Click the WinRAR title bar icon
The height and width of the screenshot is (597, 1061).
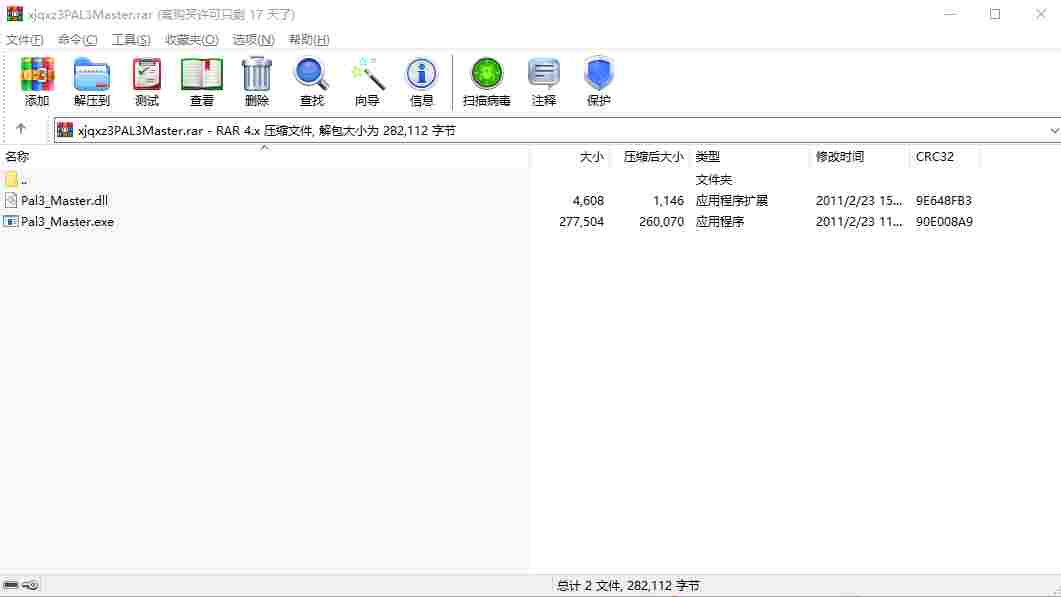(x=14, y=14)
